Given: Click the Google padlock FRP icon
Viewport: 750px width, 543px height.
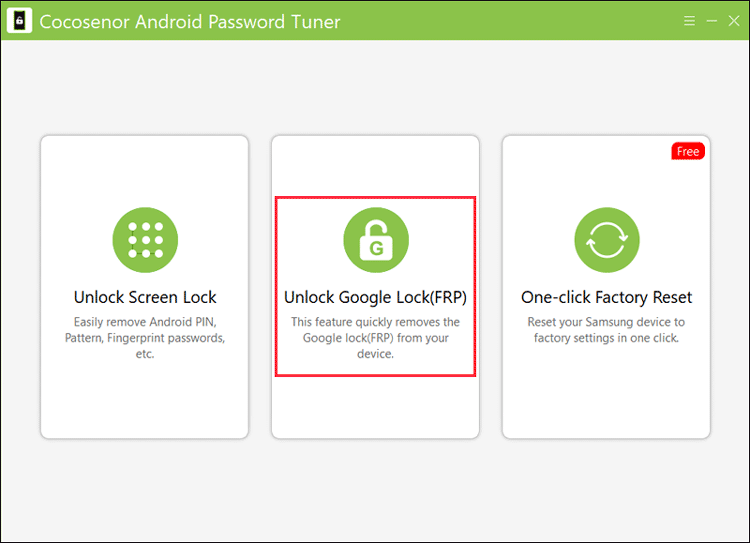Looking at the screenshot, I should click(x=376, y=240).
